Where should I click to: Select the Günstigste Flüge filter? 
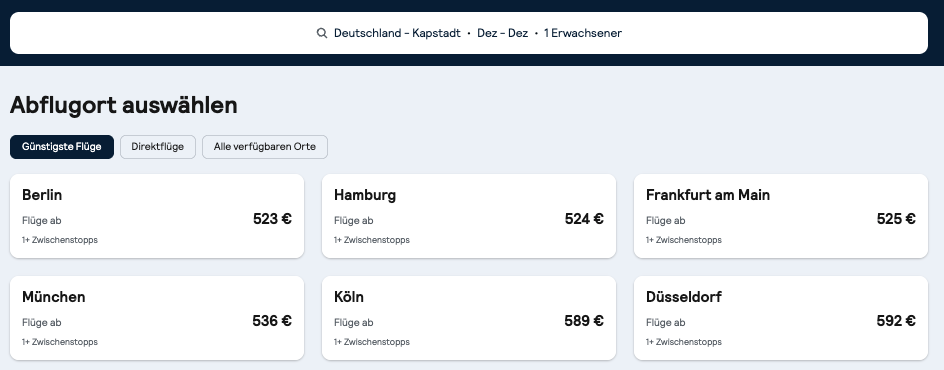pos(61,147)
